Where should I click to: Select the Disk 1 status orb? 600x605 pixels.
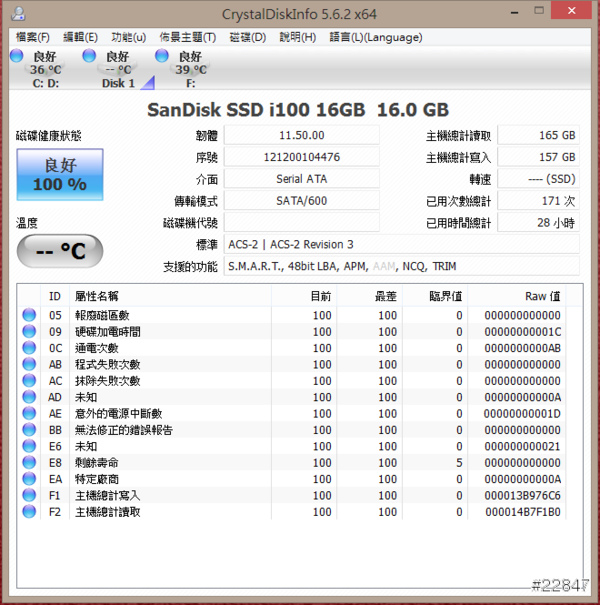(90, 56)
